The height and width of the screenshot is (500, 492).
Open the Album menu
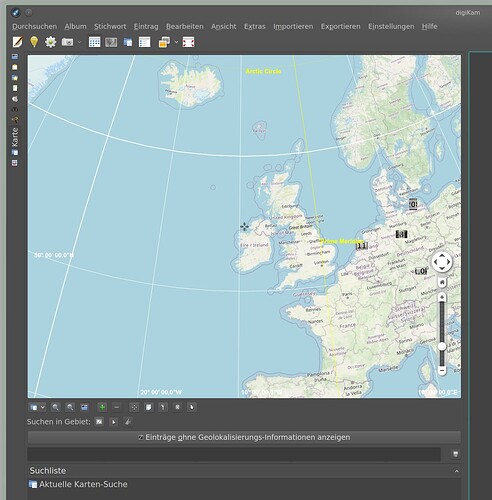pyautogui.click(x=76, y=26)
